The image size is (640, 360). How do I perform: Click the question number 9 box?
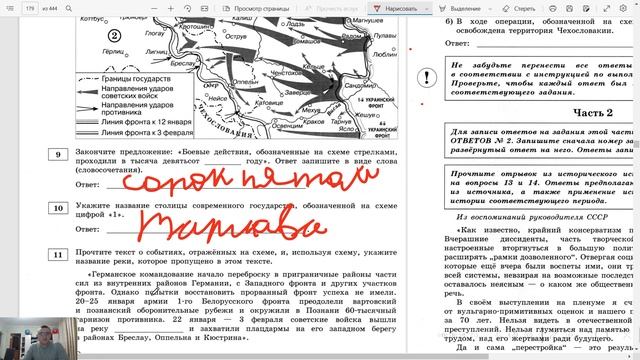pos(58,154)
